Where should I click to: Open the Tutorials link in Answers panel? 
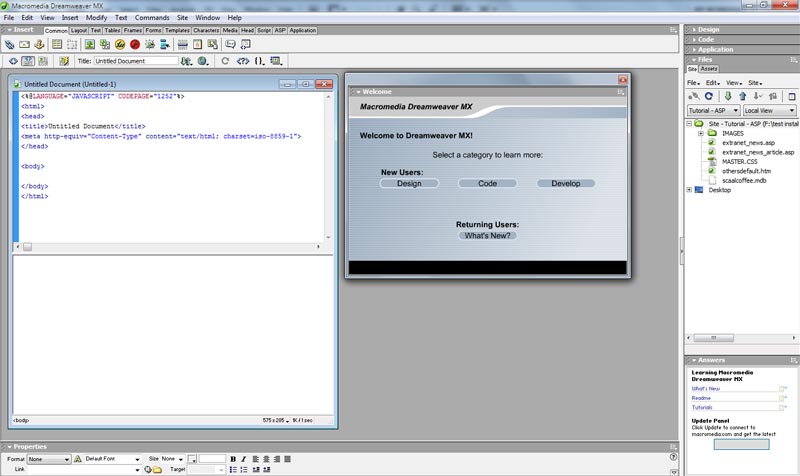702,408
